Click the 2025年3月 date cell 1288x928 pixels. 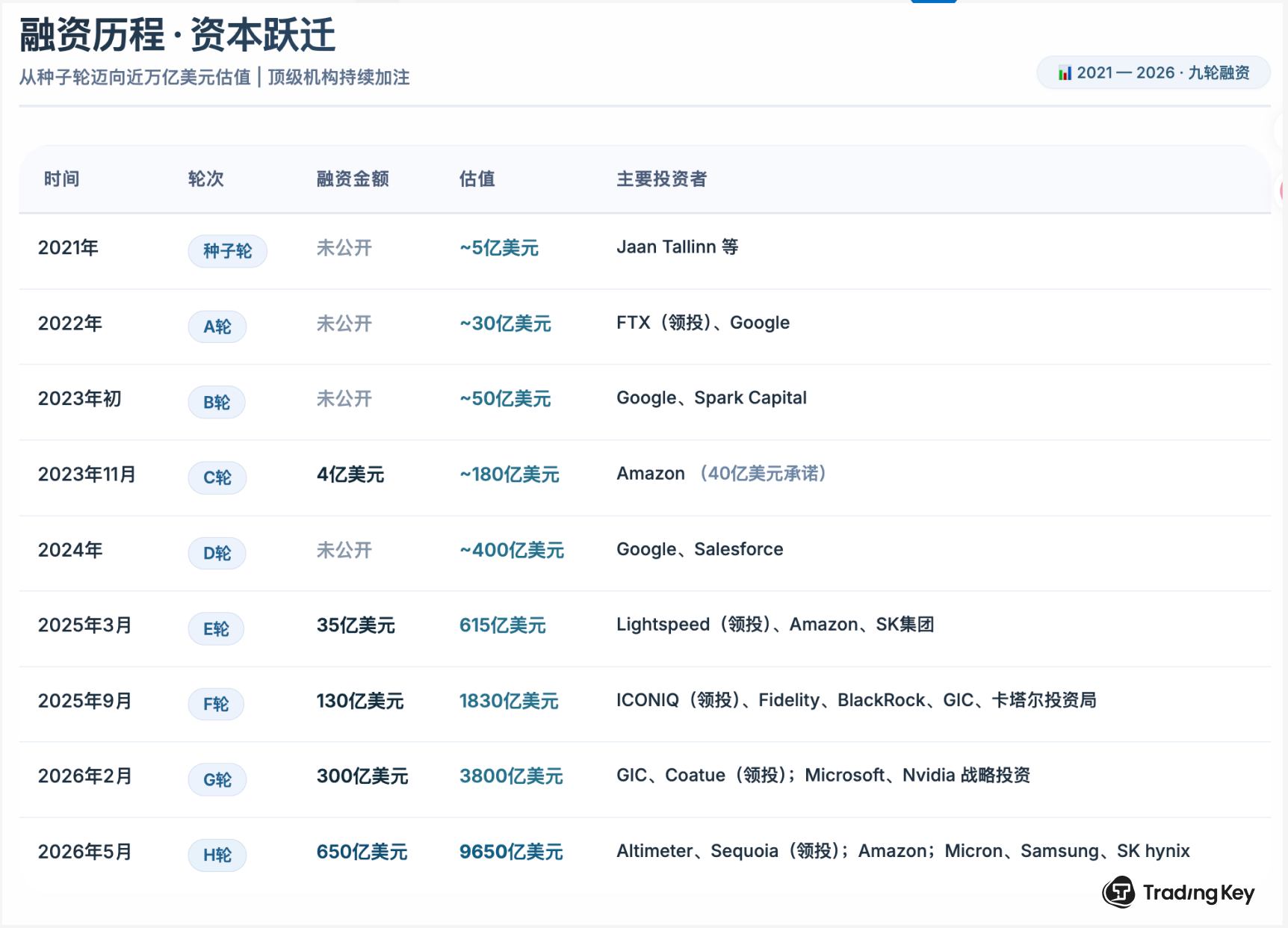tap(85, 625)
